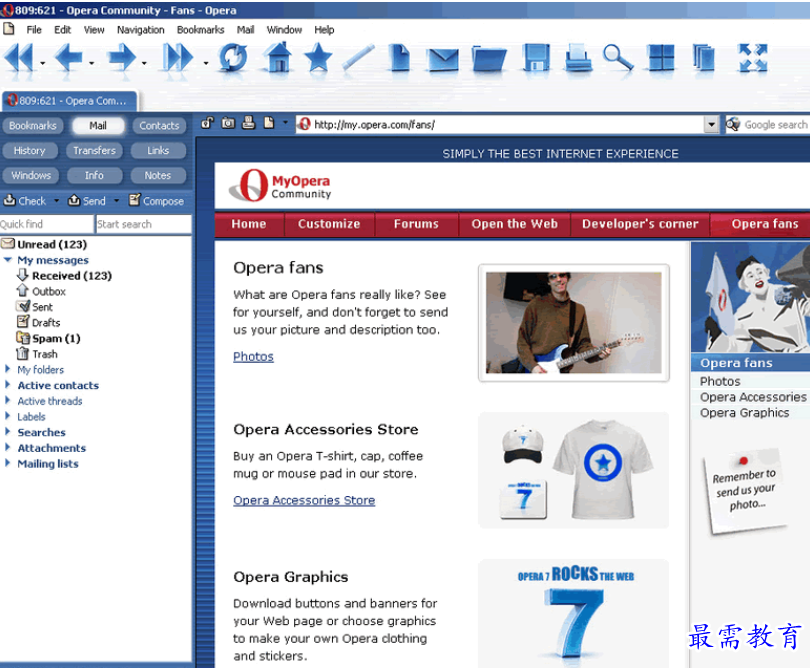Click the Fast Forward toolbar icon
This screenshot has width=810, height=668.
click(178, 57)
